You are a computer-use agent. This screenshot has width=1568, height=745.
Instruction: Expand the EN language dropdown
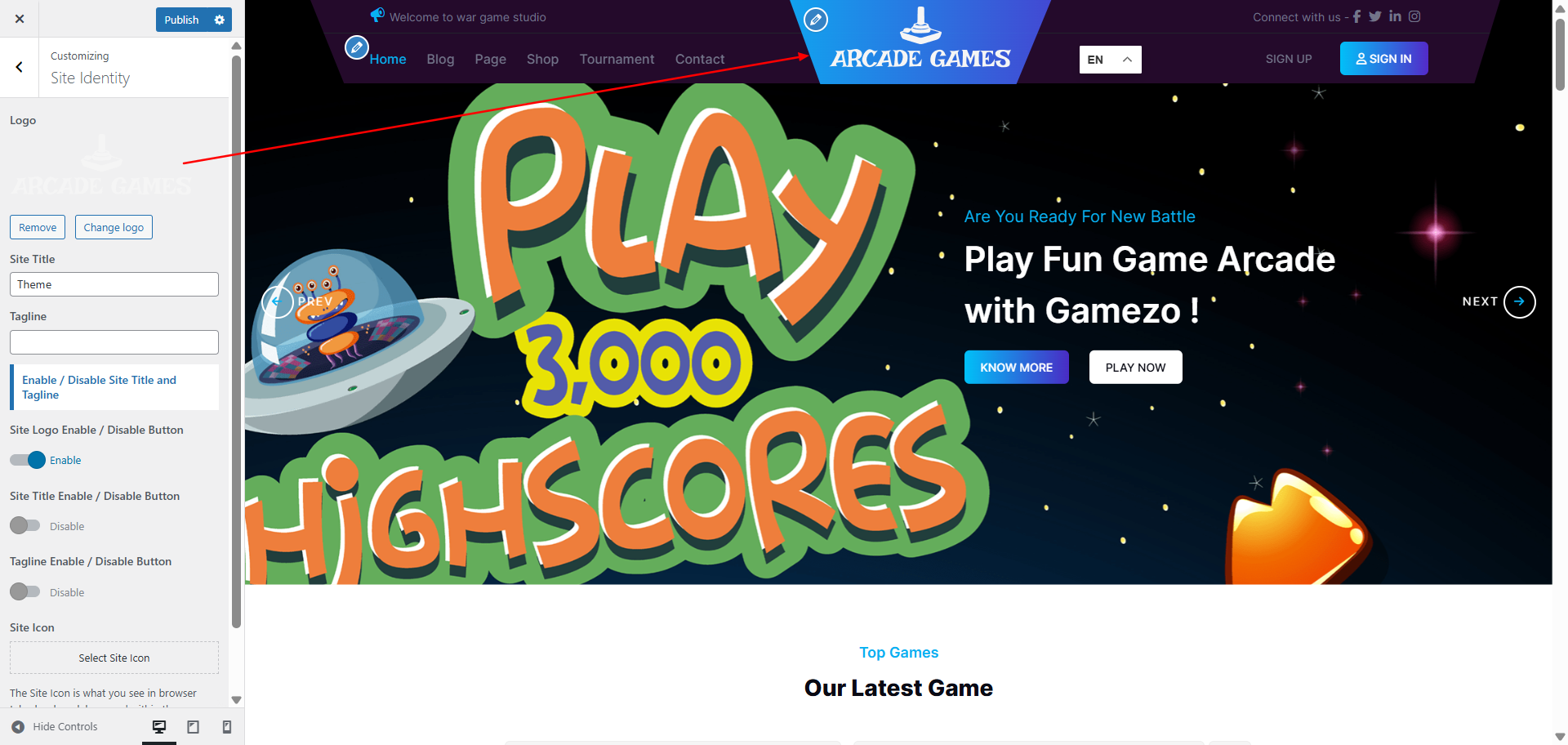1110,60
